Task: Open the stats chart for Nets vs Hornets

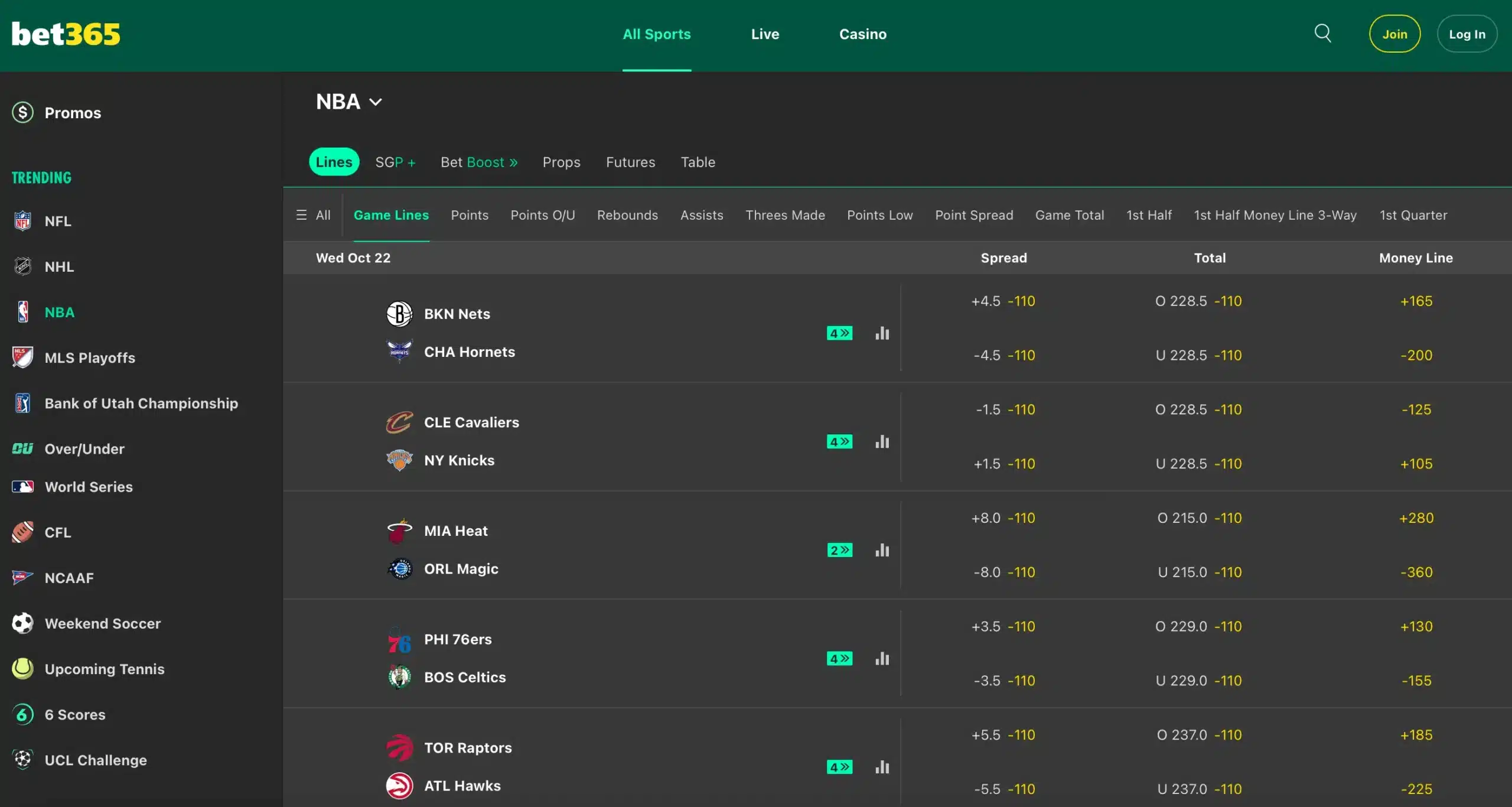Action: click(882, 333)
